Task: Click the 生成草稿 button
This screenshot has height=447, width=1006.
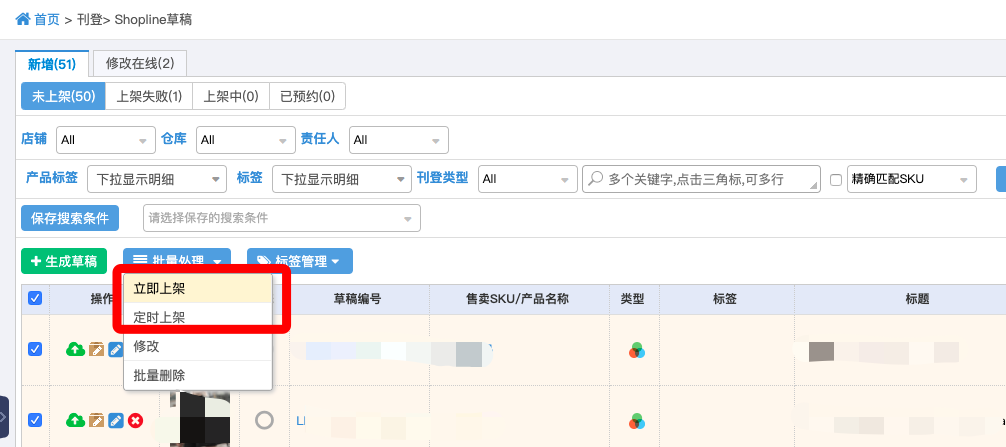Action: coord(64,261)
